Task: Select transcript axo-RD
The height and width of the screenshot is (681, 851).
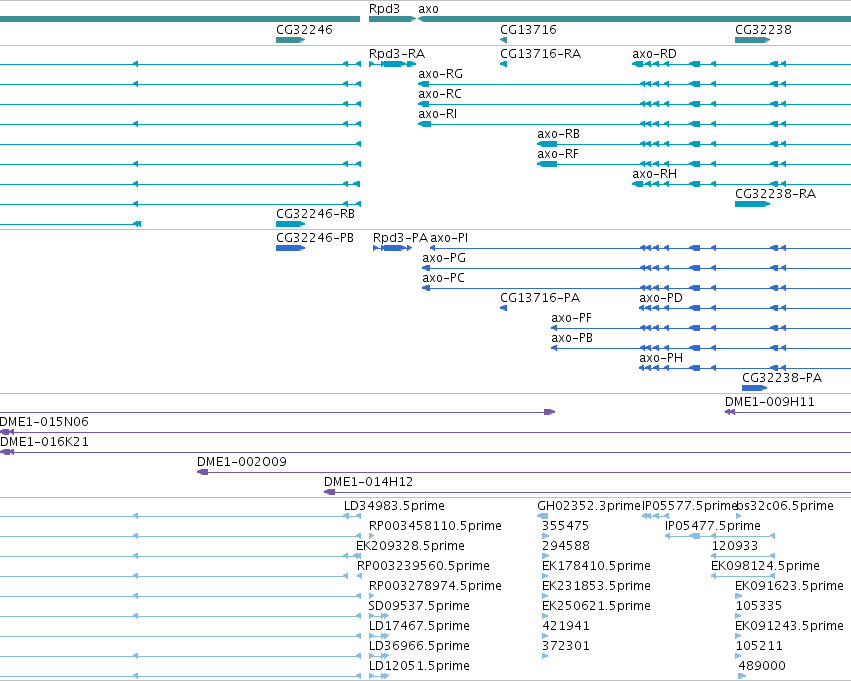Action: pos(654,54)
